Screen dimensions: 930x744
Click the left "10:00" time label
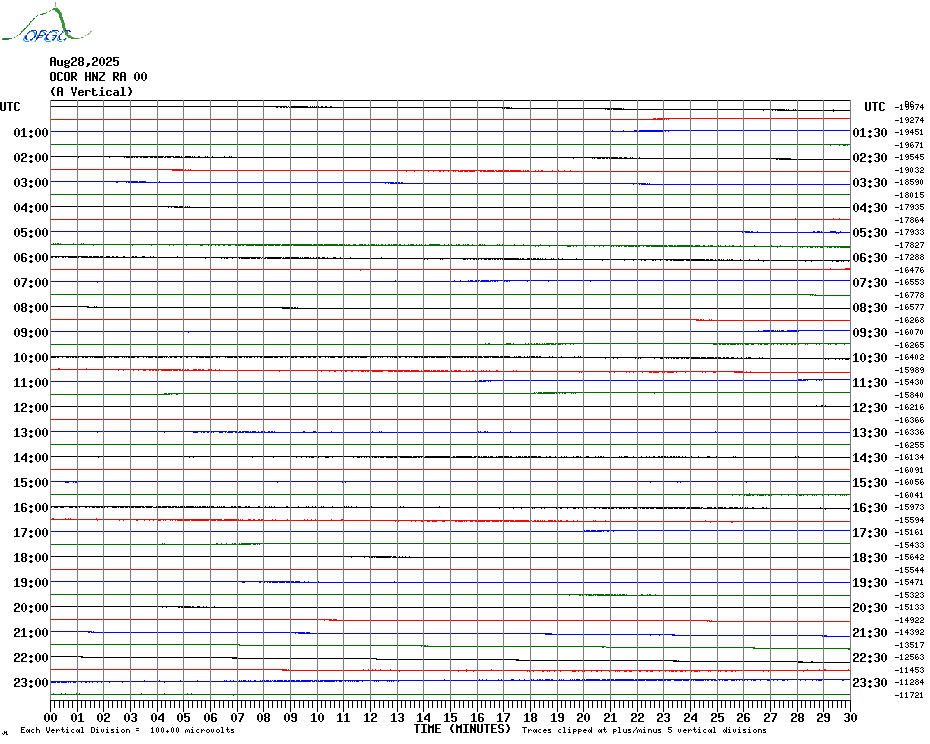pyautogui.click(x=31, y=358)
